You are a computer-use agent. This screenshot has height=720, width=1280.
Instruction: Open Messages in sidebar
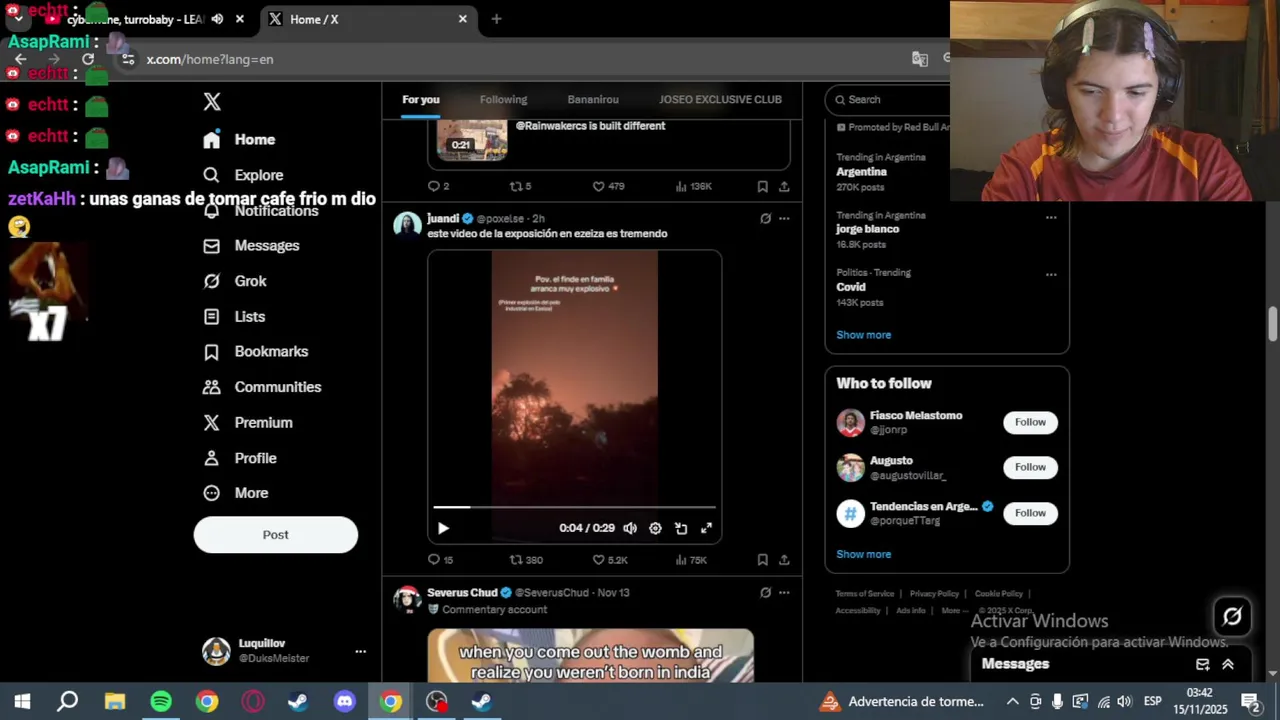[251, 246]
